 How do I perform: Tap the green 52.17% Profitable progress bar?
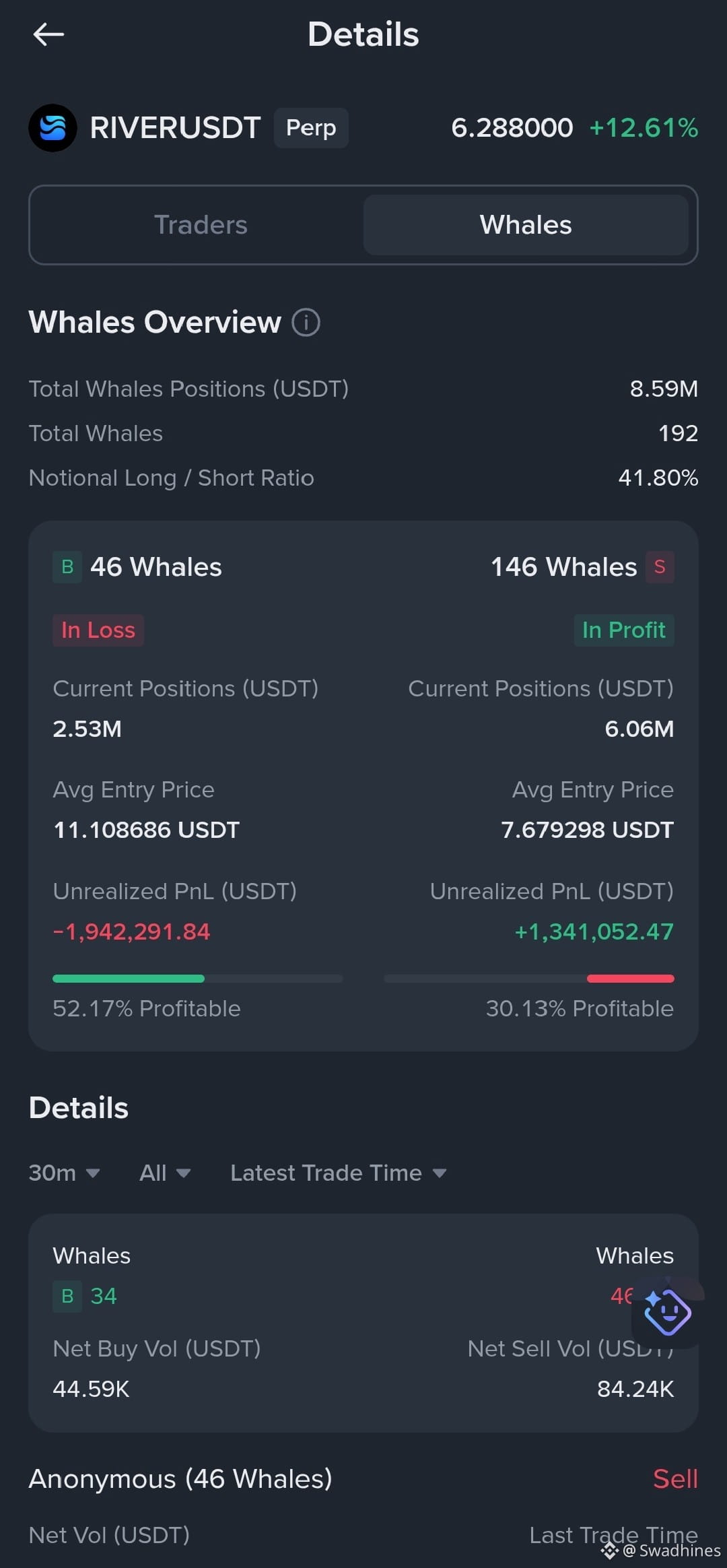129,978
